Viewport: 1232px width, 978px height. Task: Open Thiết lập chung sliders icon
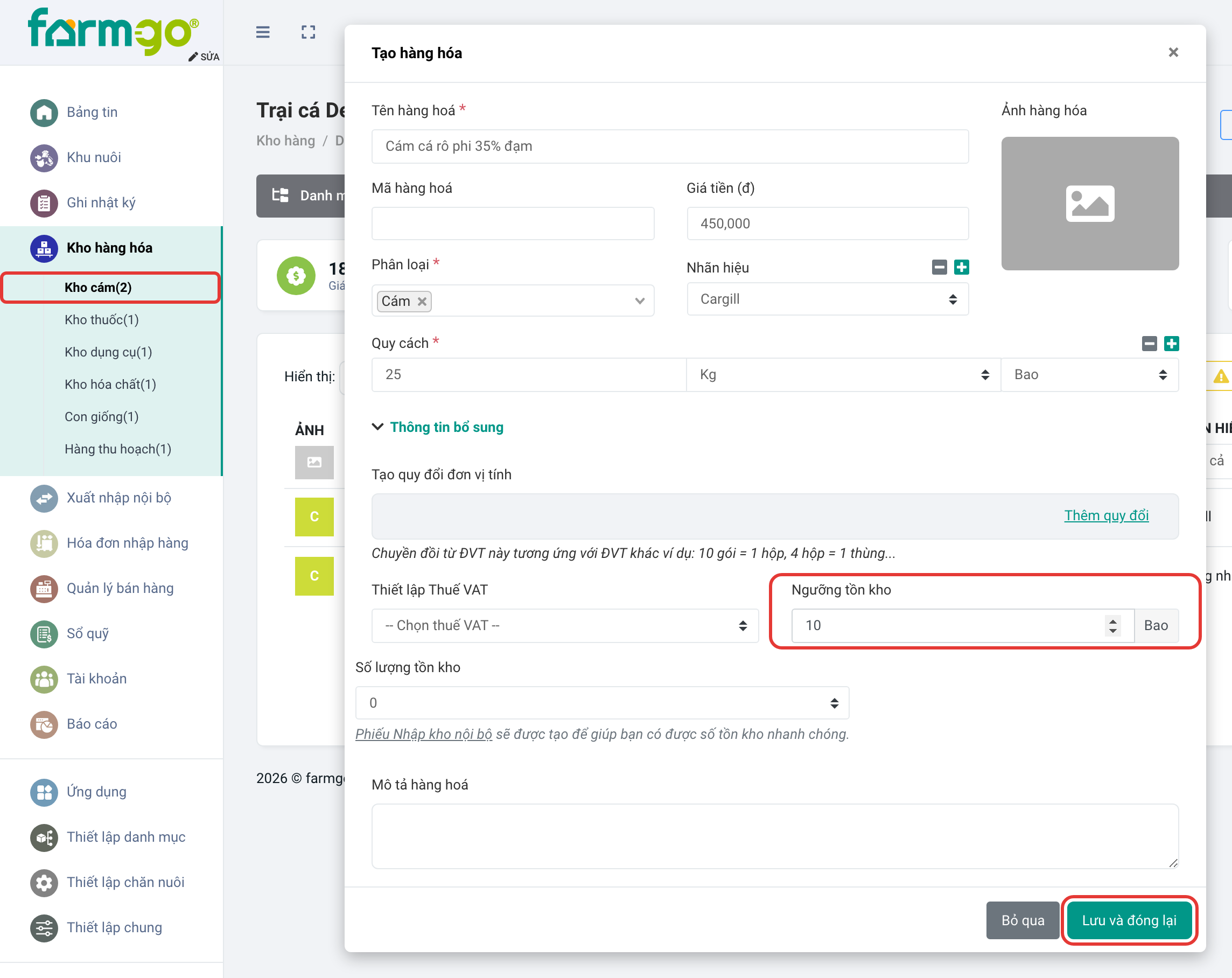pyautogui.click(x=44, y=927)
